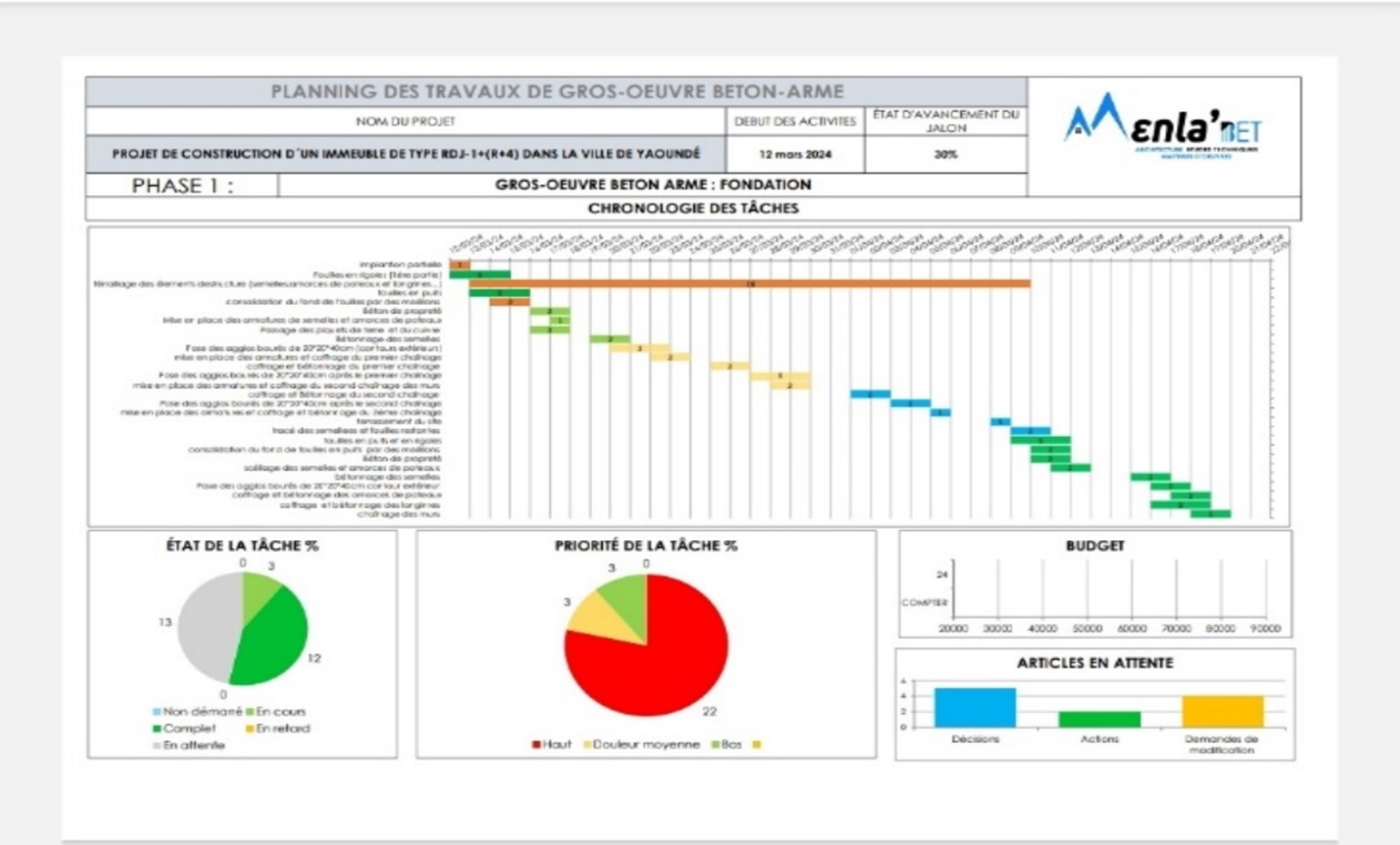Click the 30% milestone progress cell
Image resolution: width=1400 pixels, height=845 pixels.
click(945, 155)
